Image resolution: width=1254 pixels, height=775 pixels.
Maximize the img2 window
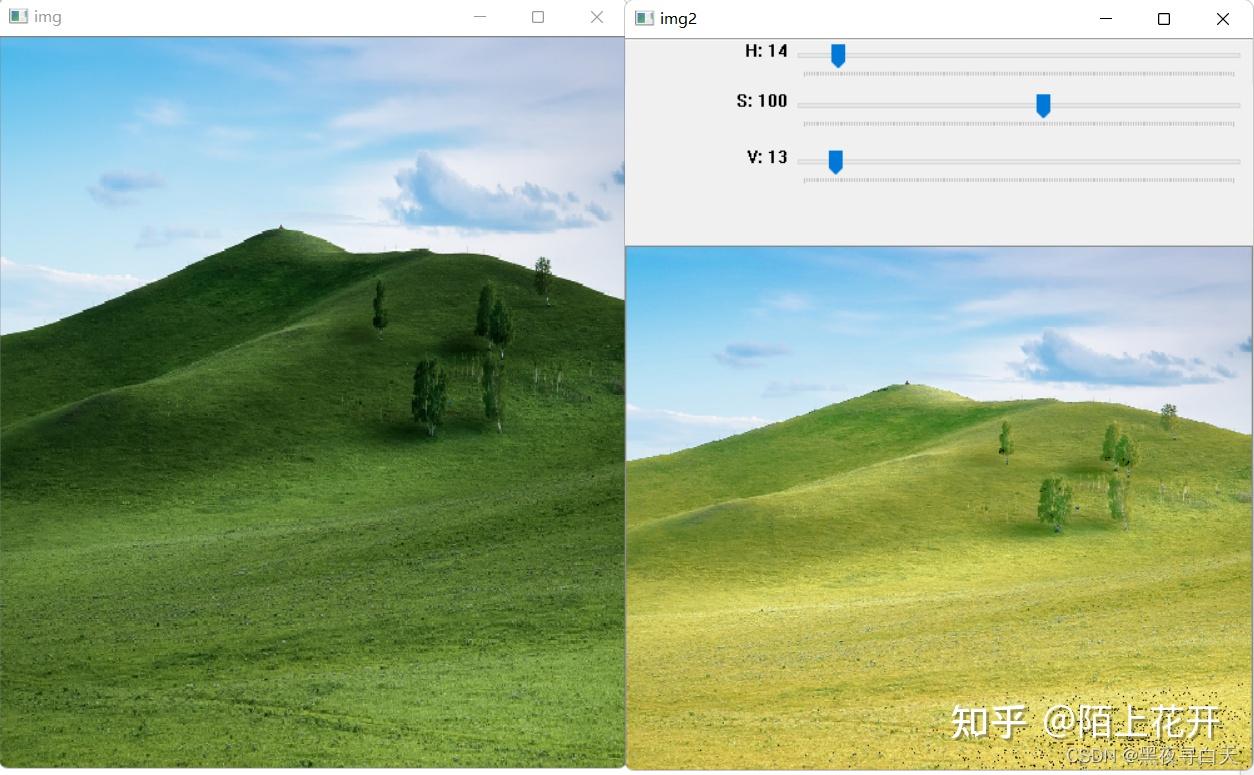pyautogui.click(x=1163, y=18)
